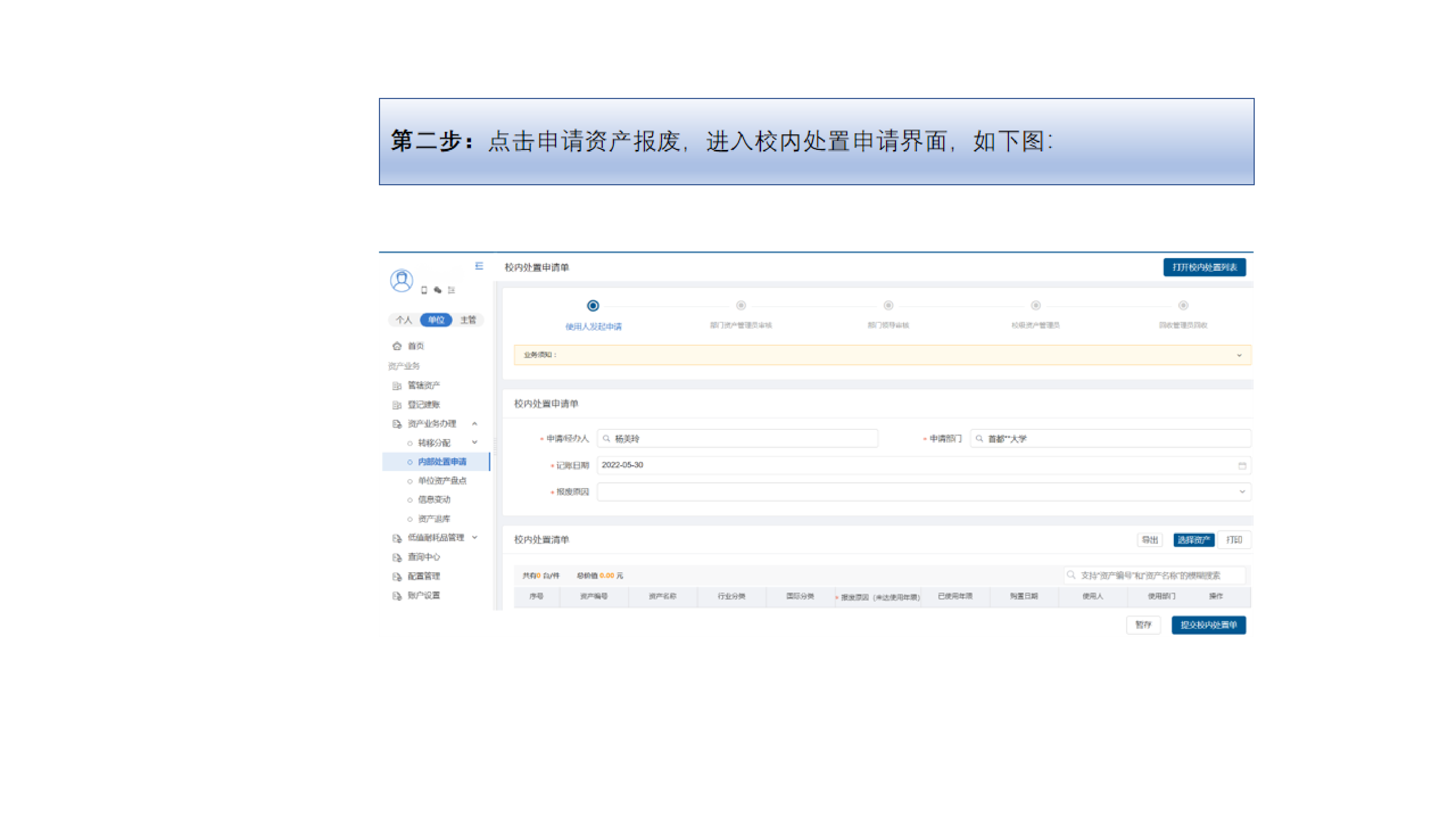Image resolution: width=1456 pixels, height=819 pixels.
Task: Click the search icon in 申请部门 field
Action: [980, 439]
